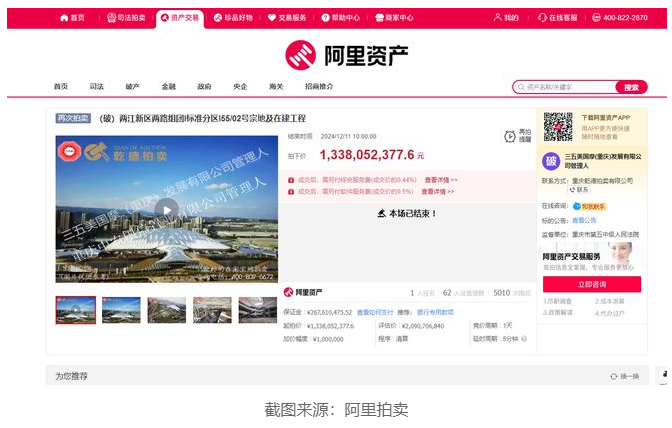Image resolution: width=672 pixels, height=428 pixels.
Task: Open 银行专用款项 recommendation link
Action: click(435, 313)
